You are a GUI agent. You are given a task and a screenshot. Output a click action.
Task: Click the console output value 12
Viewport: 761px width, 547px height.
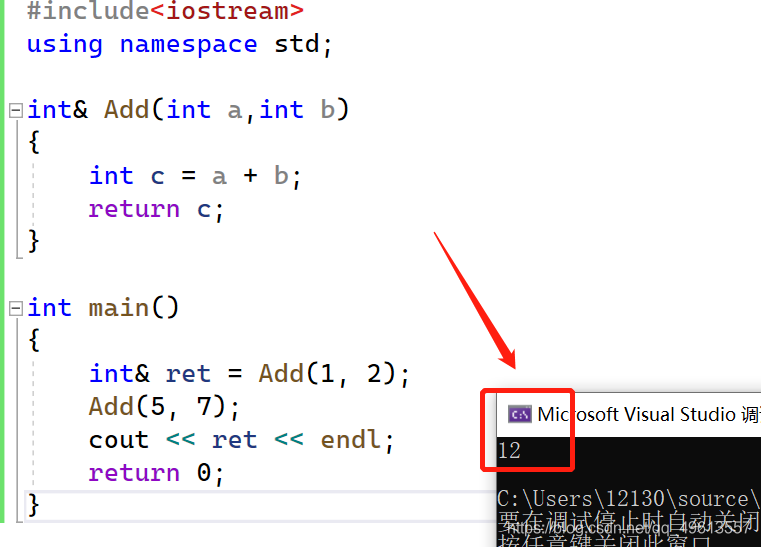click(x=509, y=451)
